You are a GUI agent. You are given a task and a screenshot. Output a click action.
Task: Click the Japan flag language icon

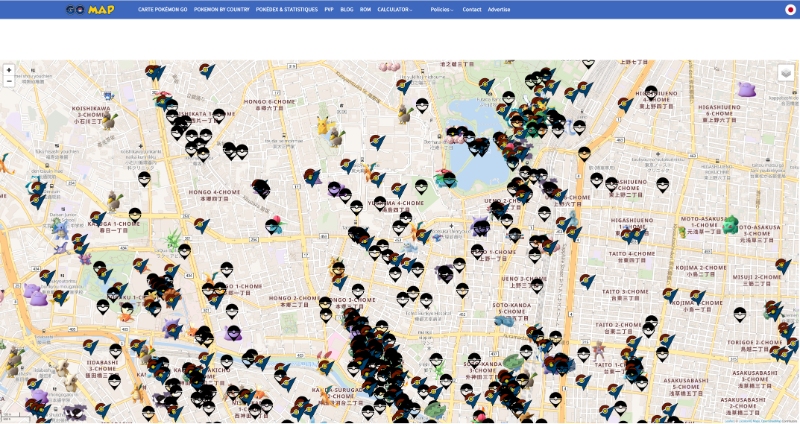click(790, 10)
